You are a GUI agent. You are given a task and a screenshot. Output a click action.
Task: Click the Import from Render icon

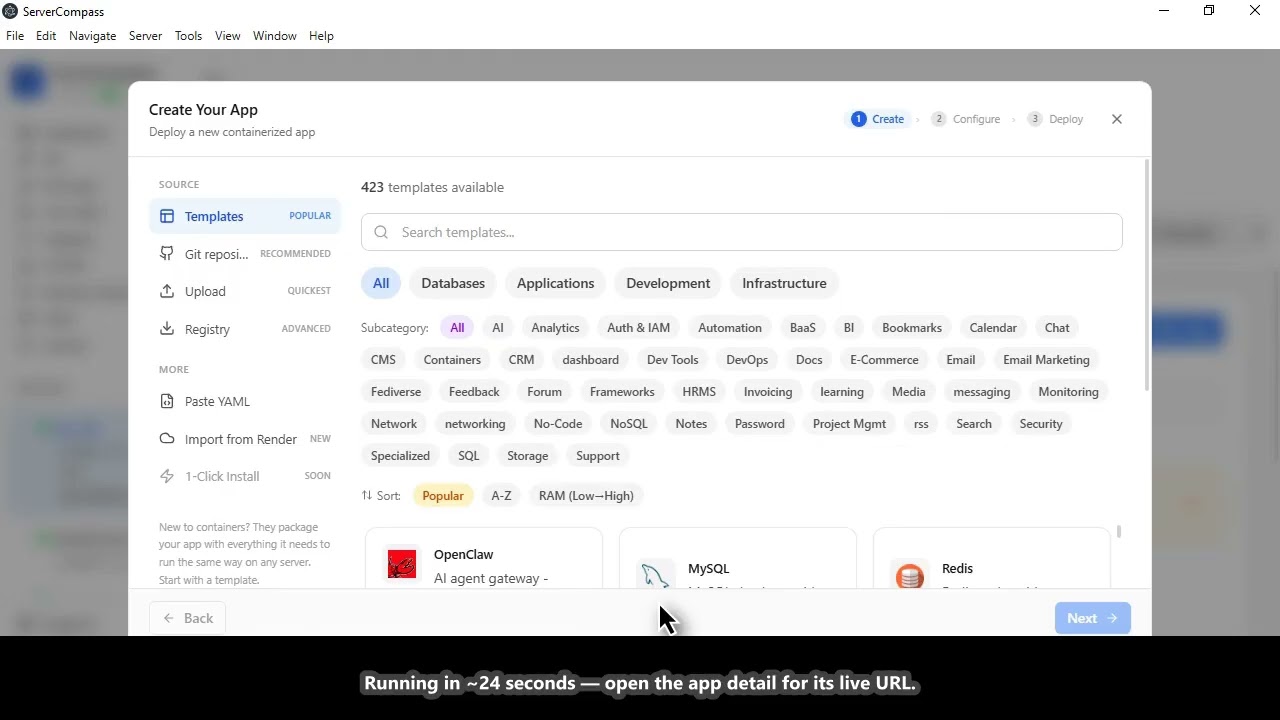[x=167, y=439]
